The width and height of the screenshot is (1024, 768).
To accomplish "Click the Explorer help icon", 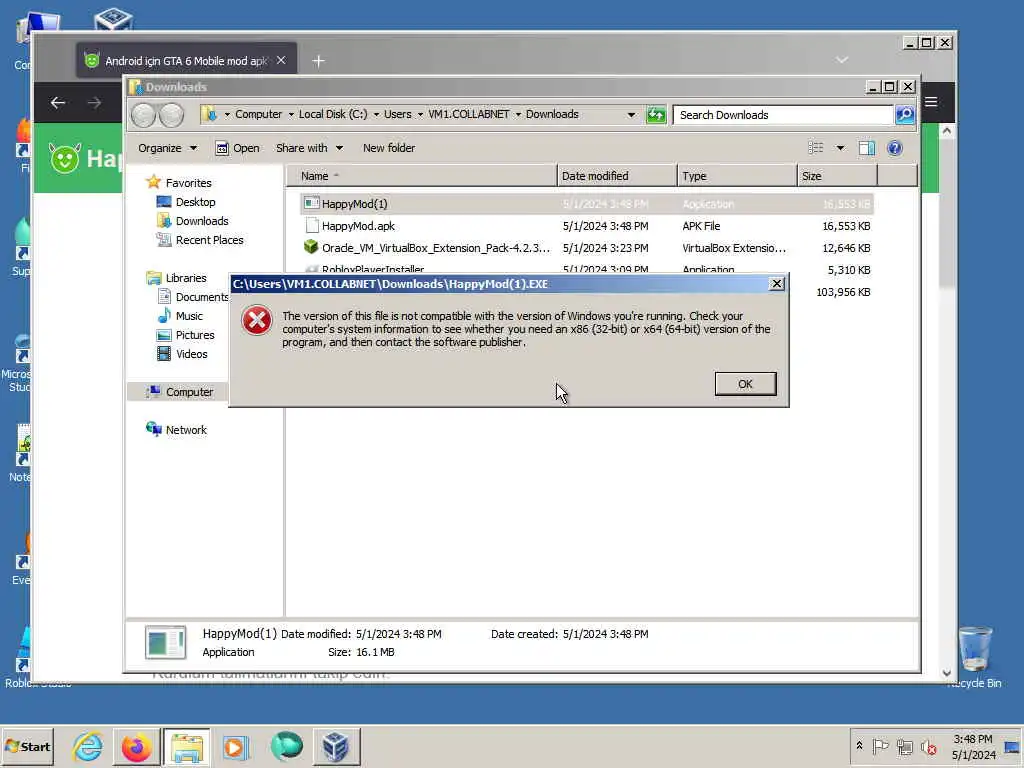I will pyautogui.click(x=895, y=148).
